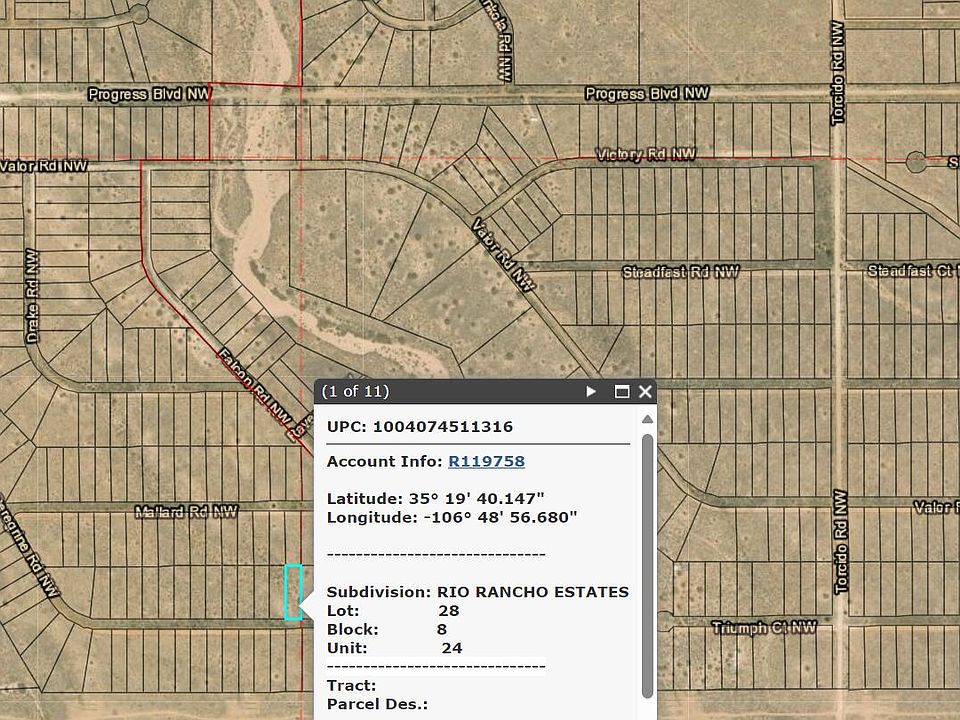Click the Subdivision RIO RANCHO ESTATES text

click(x=478, y=592)
